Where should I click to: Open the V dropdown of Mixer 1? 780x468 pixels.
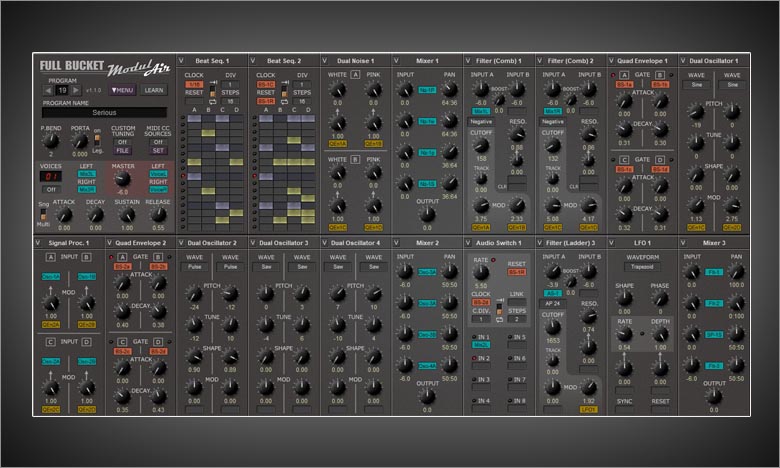[396, 61]
